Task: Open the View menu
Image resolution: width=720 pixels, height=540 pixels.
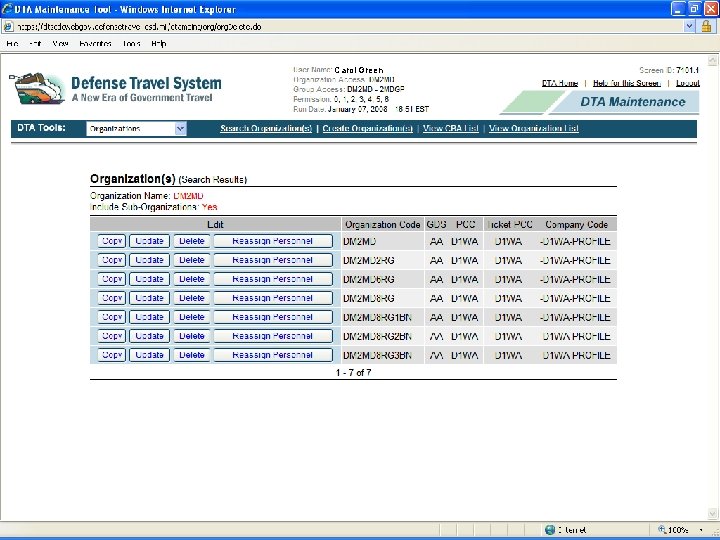Action: click(x=60, y=44)
